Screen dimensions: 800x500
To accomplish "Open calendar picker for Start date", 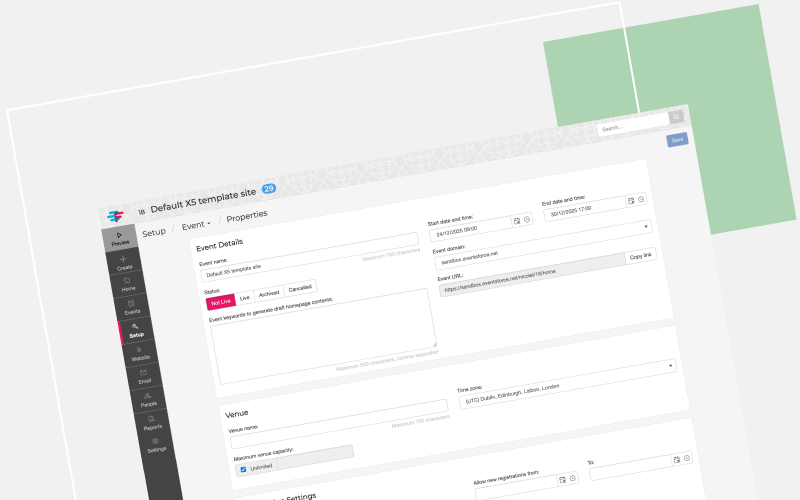I will pyautogui.click(x=517, y=219).
